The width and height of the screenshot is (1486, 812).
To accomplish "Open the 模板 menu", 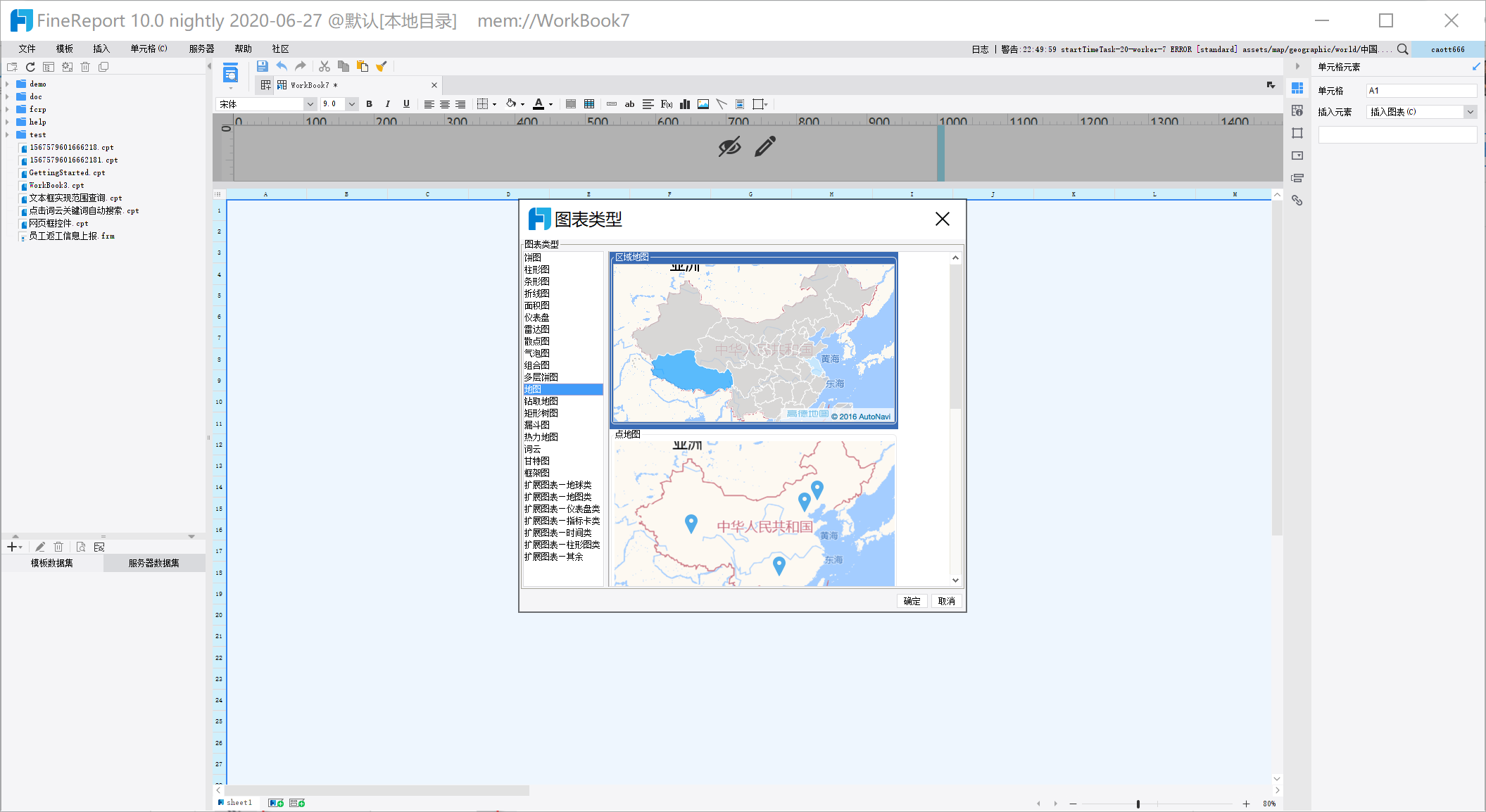I will point(64,49).
